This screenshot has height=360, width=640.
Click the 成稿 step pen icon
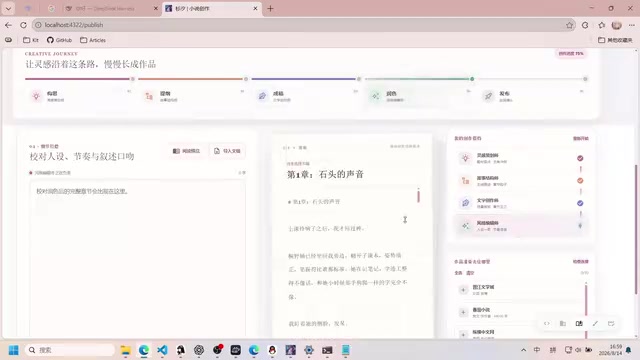pyautogui.click(x=262, y=96)
